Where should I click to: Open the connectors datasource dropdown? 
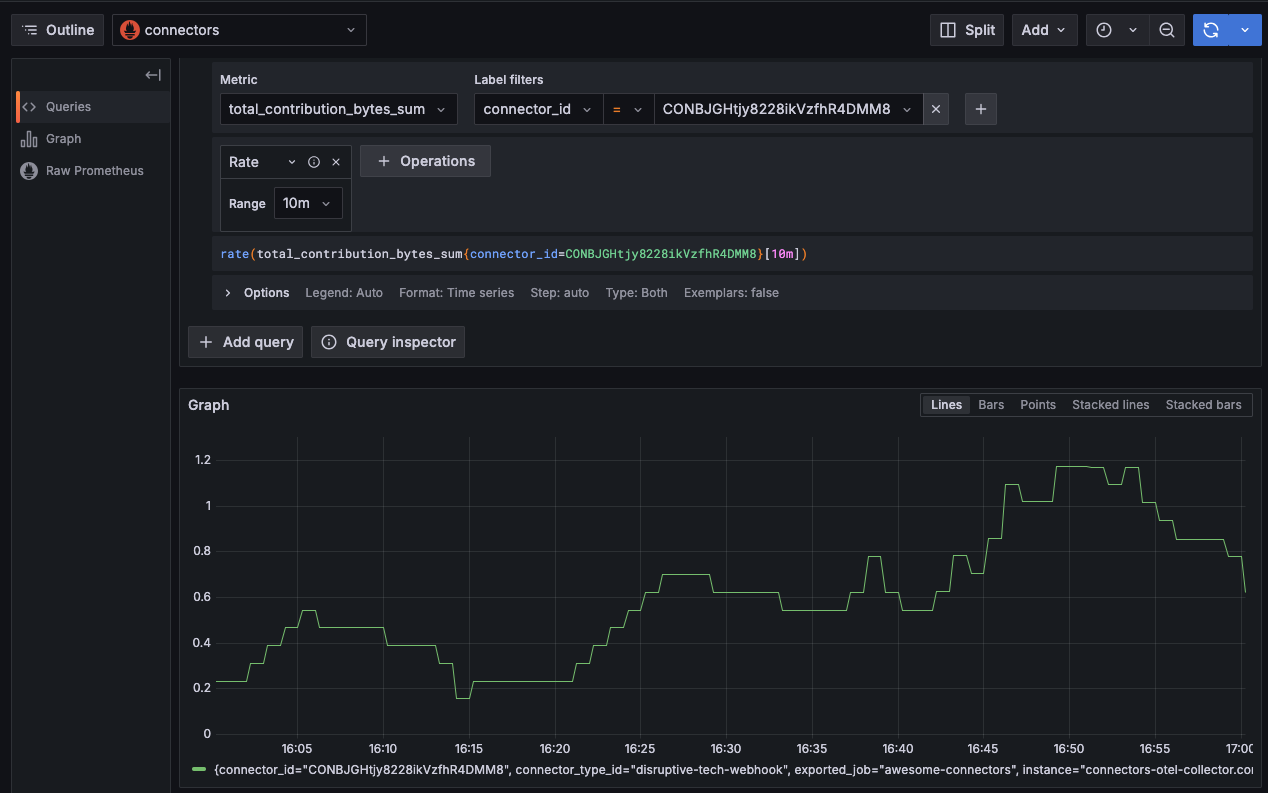point(239,30)
